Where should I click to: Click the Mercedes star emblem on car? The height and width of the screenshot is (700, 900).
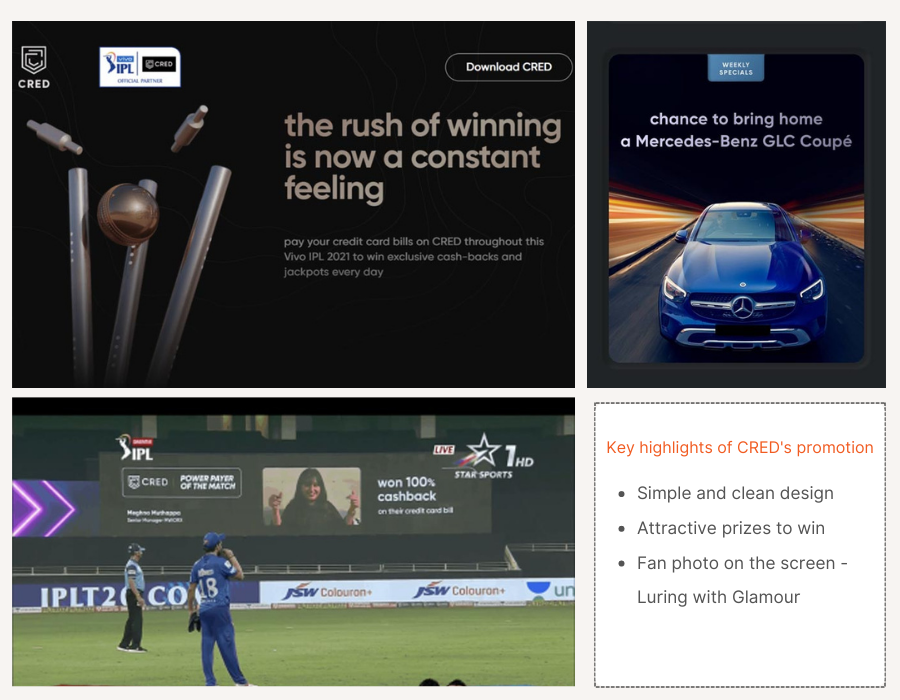click(742, 308)
